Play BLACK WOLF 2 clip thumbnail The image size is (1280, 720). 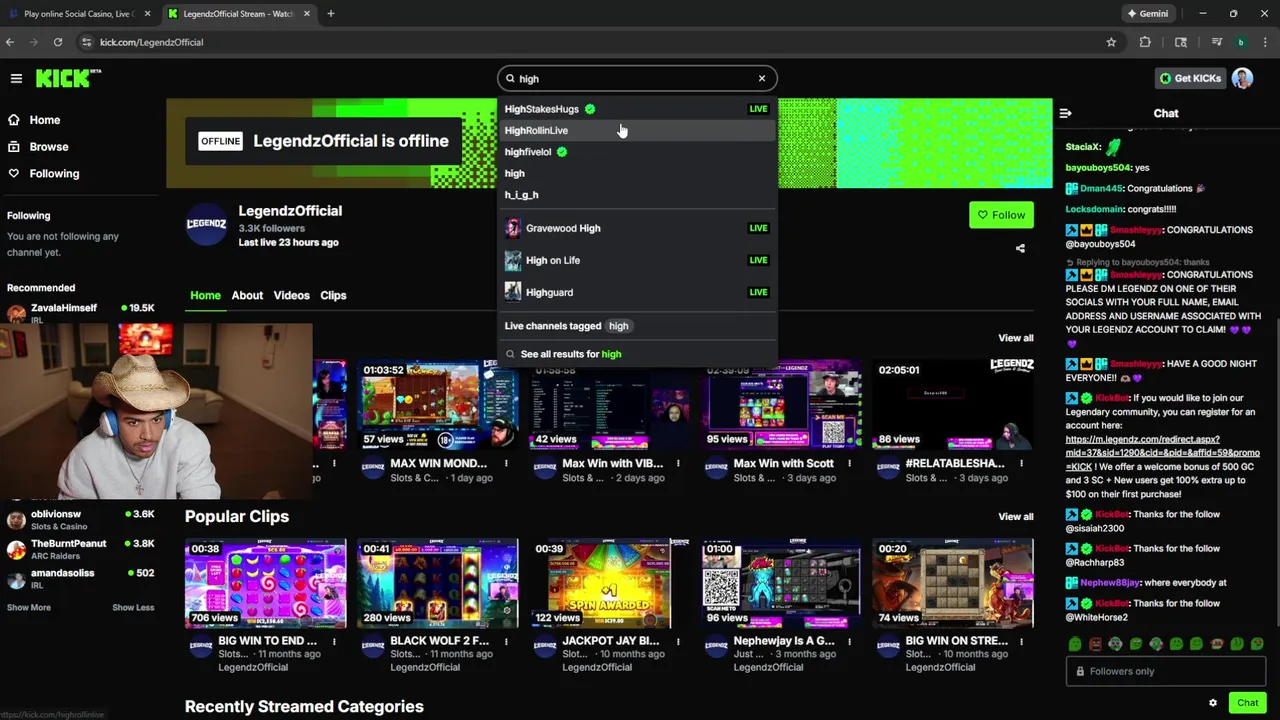pyautogui.click(x=437, y=583)
